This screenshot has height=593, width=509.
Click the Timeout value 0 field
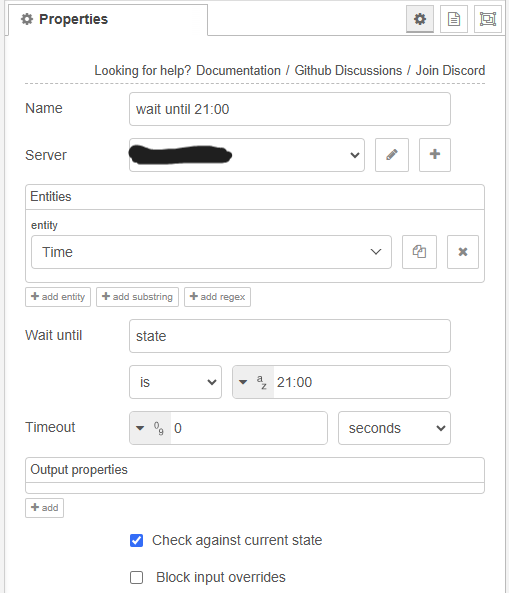[x=248, y=428]
